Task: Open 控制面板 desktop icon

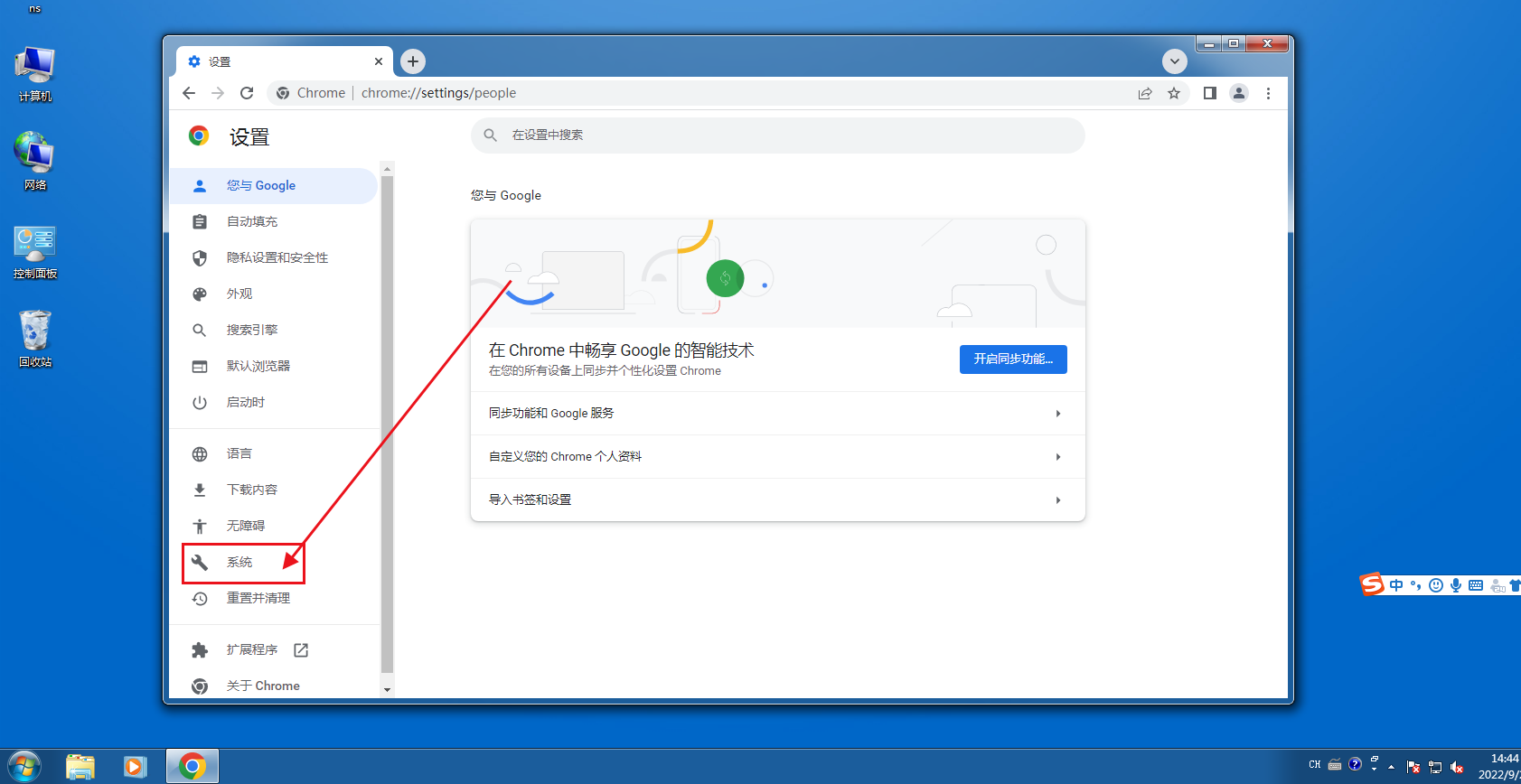Action: tap(35, 252)
